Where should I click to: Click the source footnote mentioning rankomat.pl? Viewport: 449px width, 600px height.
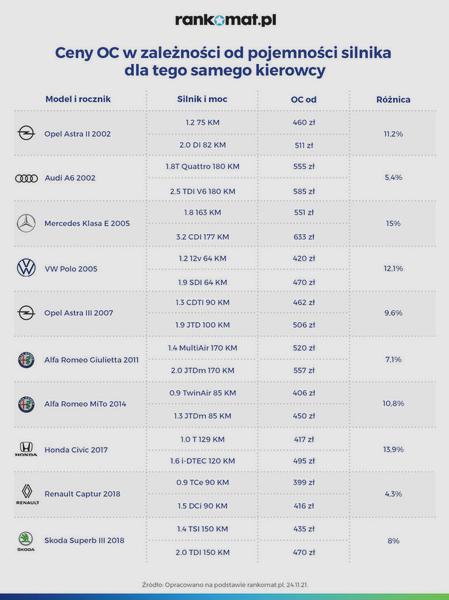[225, 585]
